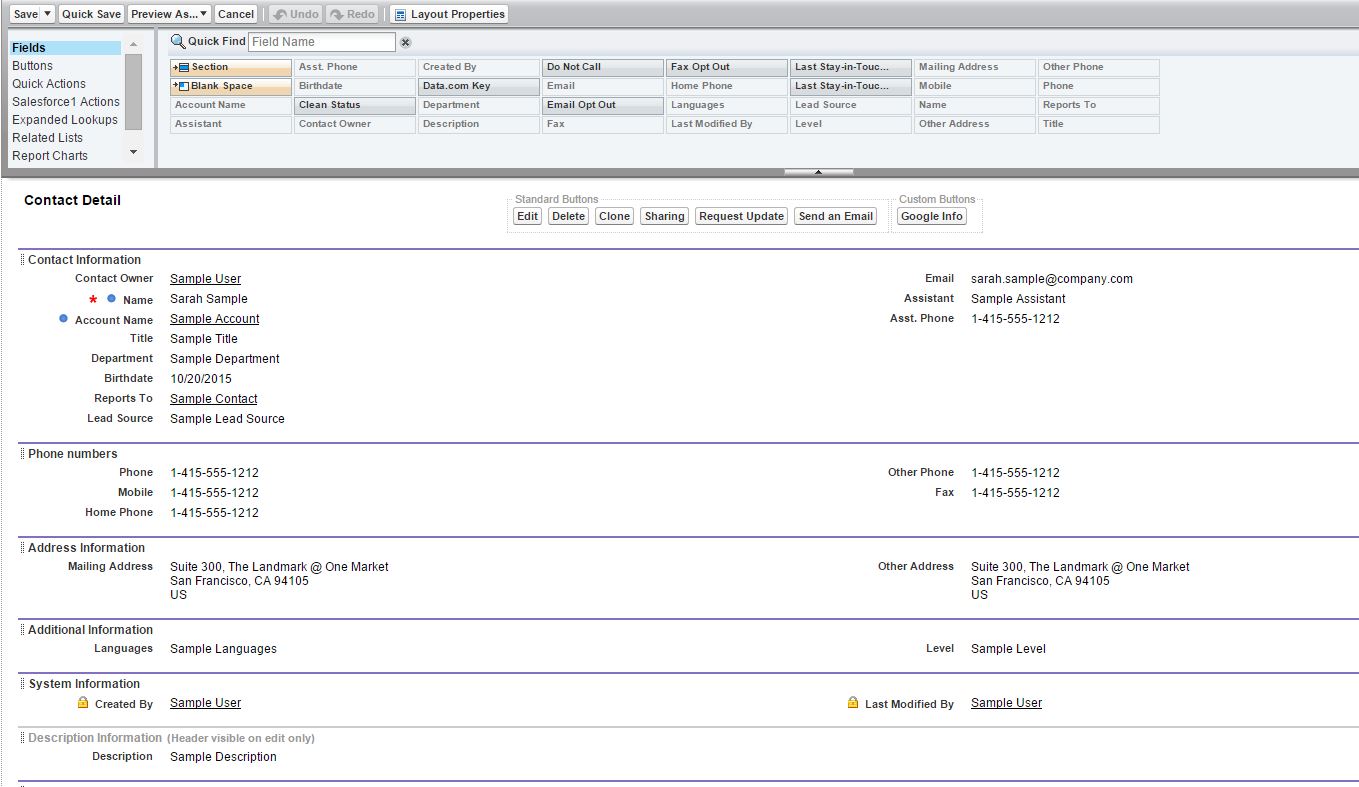Collapse the palette using the bottom arrow handle
The image size is (1359, 787).
(x=818, y=172)
